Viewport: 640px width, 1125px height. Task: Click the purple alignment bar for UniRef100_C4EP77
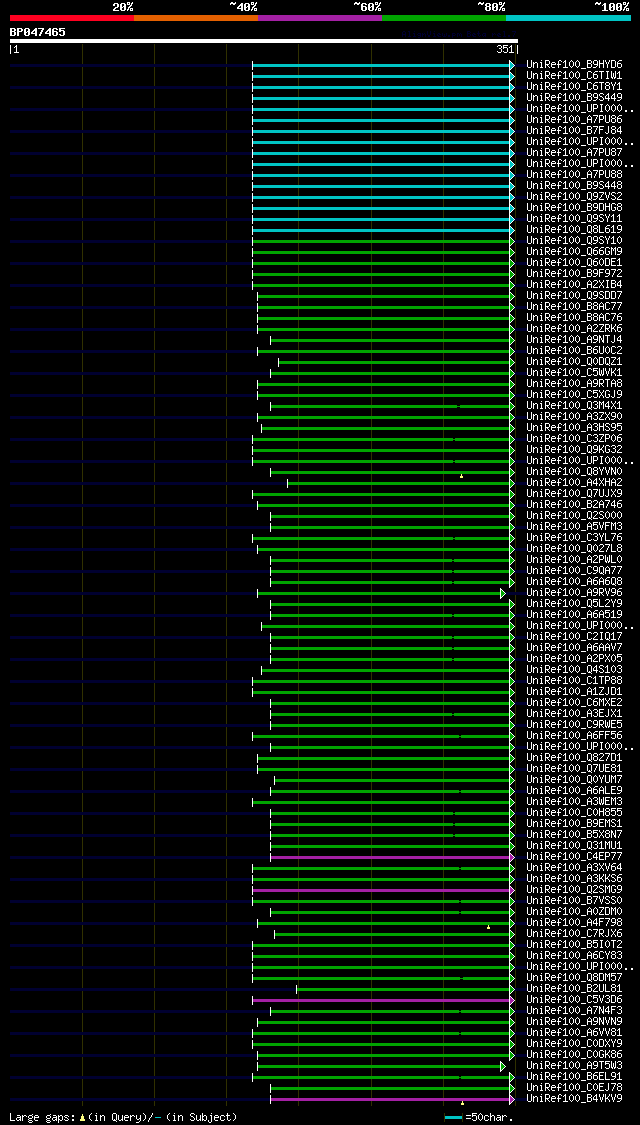coord(392,857)
